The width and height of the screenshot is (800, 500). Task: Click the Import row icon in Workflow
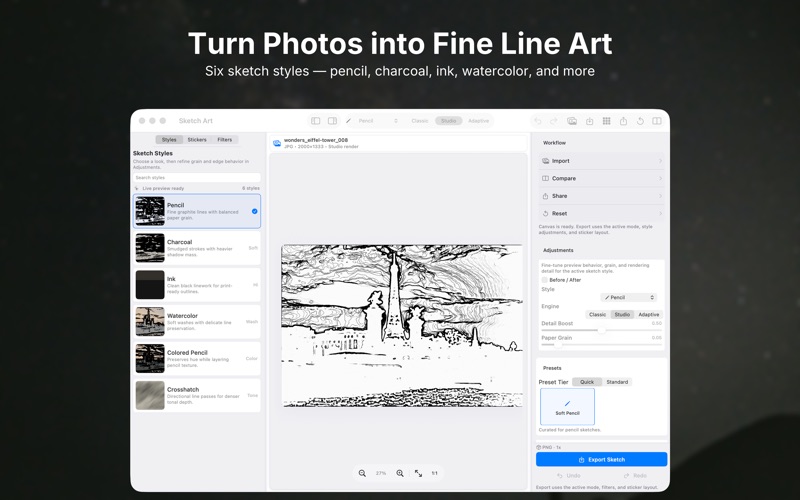[x=545, y=161]
